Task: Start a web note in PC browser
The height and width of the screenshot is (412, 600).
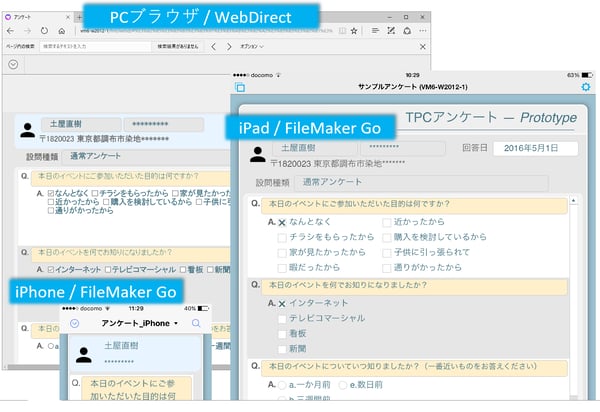Action: 391,31
